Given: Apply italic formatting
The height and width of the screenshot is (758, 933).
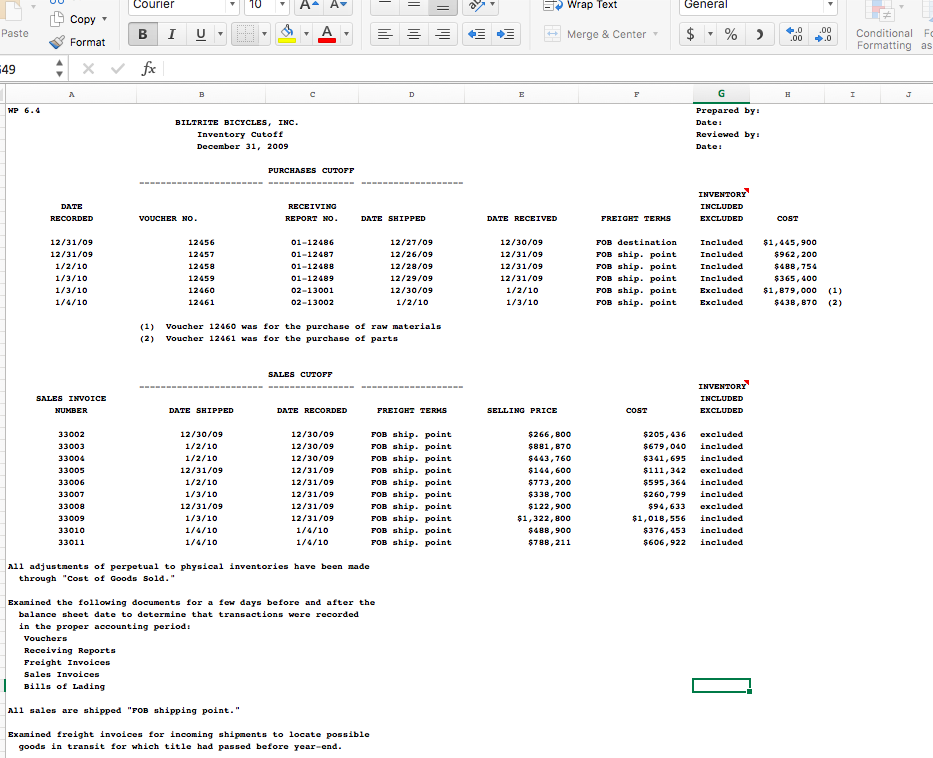Looking at the screenshot, I should [x=170, y=33].
